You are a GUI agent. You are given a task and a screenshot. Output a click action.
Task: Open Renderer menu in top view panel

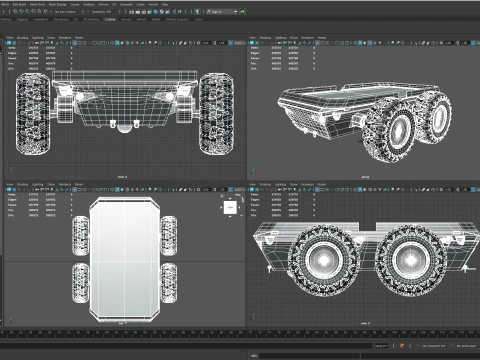click(65, 184)
